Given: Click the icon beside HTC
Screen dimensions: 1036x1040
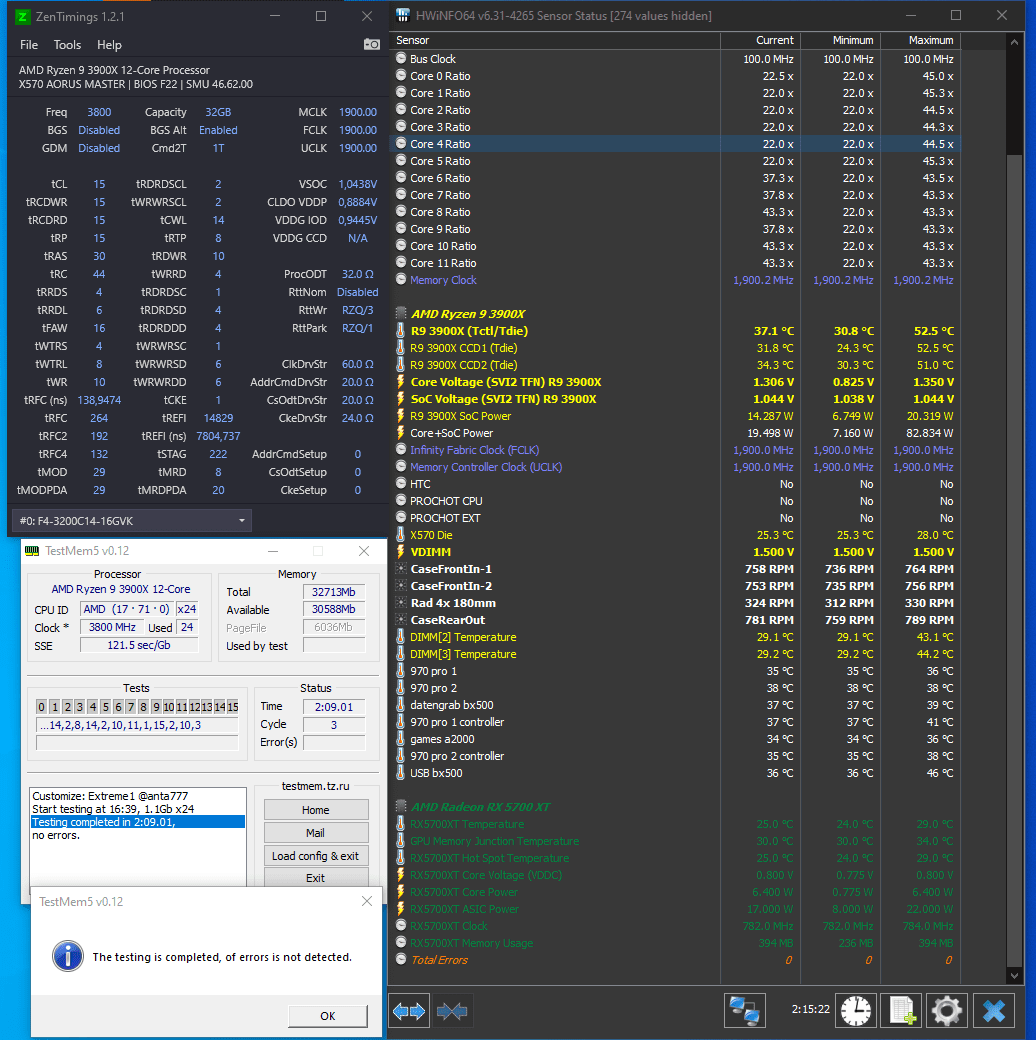Looking at the screenshot, I should 401,484.
